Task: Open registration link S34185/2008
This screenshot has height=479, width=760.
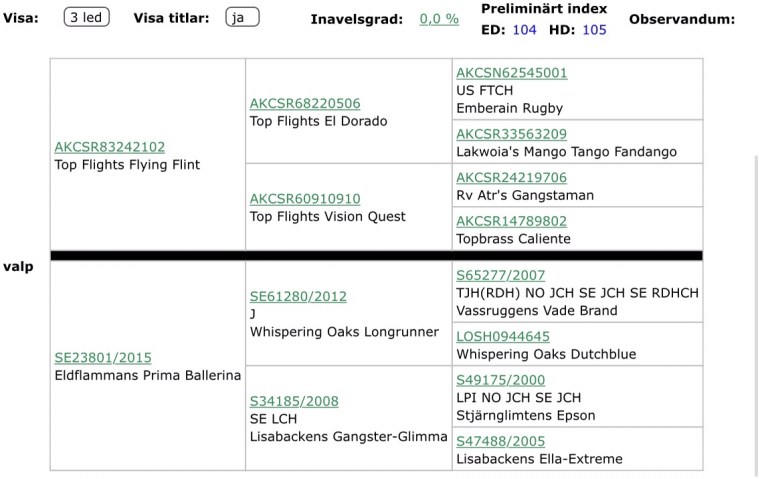Action: tap(293, 401)
